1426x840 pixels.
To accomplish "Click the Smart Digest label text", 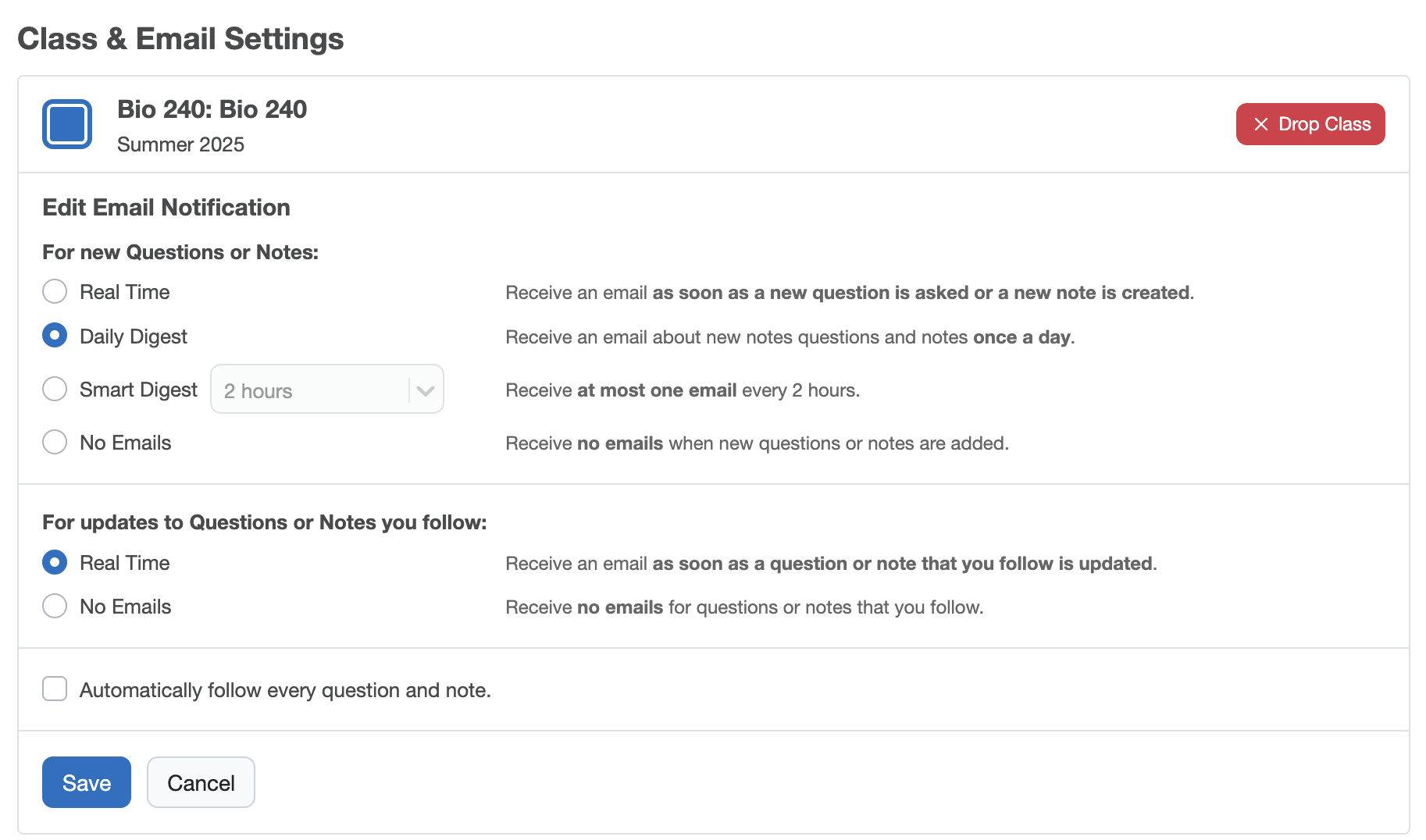I will pos(138,390).
